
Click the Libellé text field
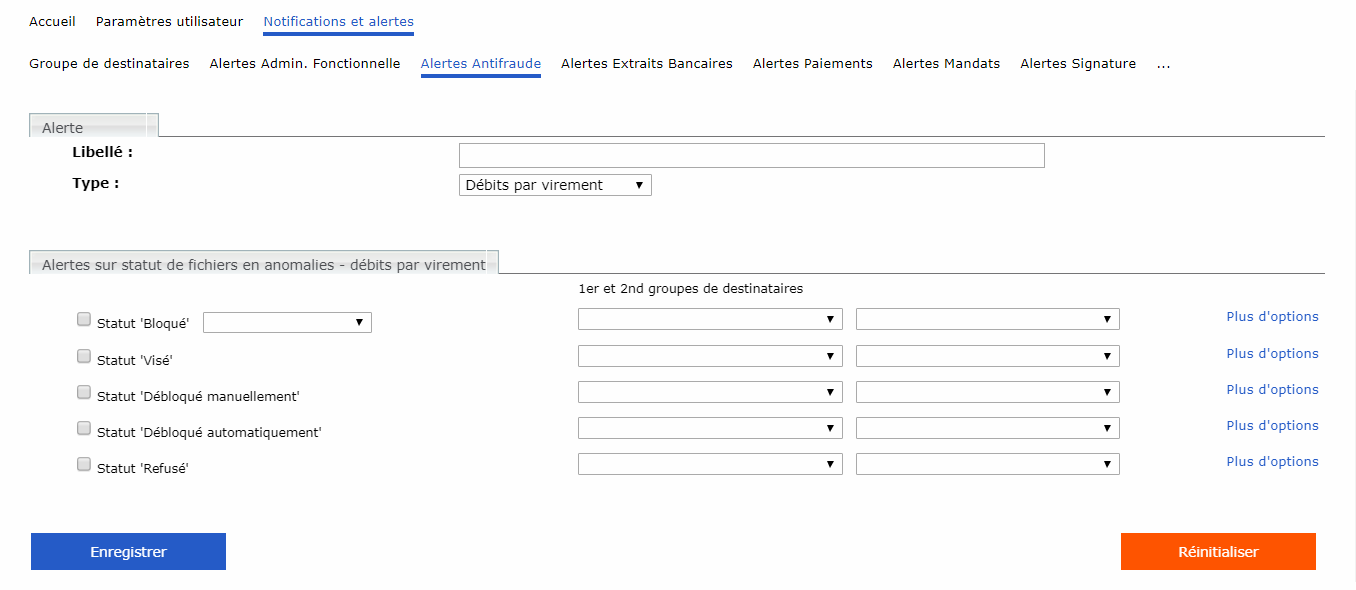(x=751, y=155)
